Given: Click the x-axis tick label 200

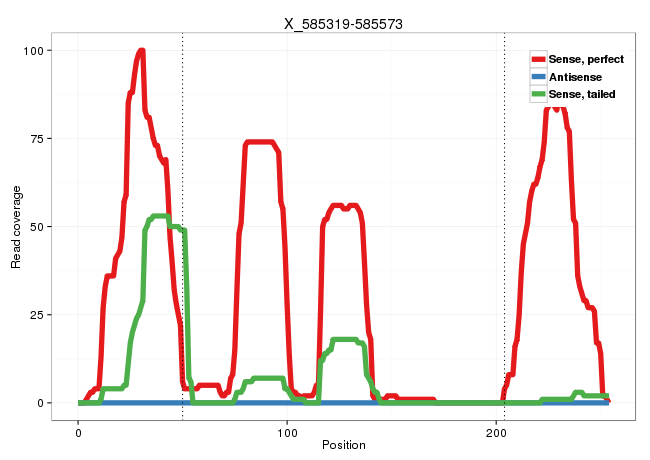Looking at the screenshot, I should point(497,430).
